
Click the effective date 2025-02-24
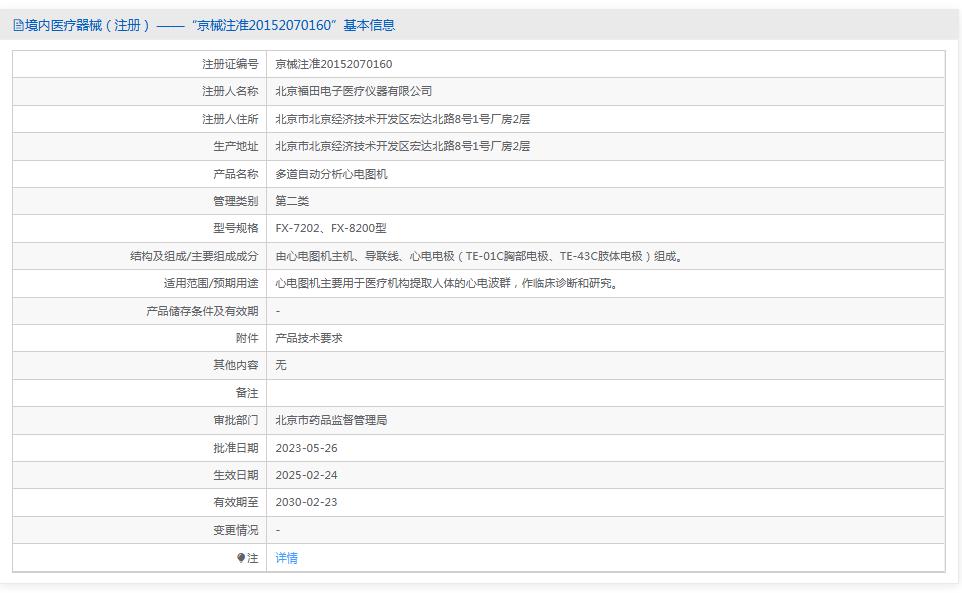coord(306,475)
